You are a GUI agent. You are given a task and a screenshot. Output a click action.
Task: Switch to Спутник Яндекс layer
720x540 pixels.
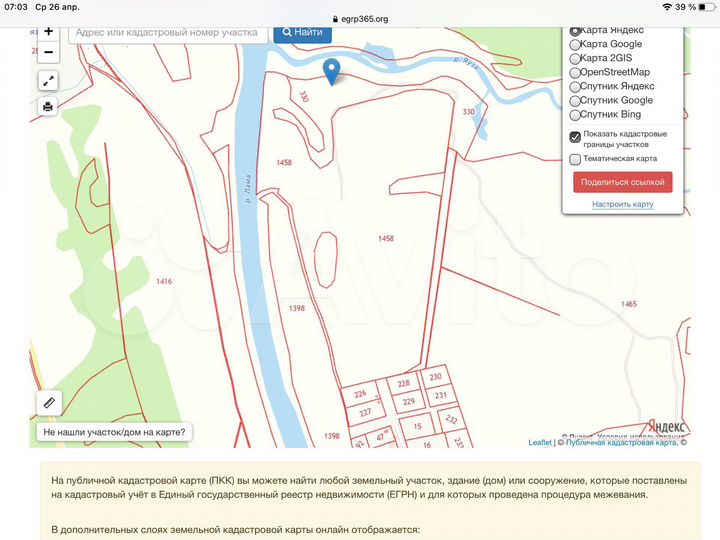tap(575, 87)
